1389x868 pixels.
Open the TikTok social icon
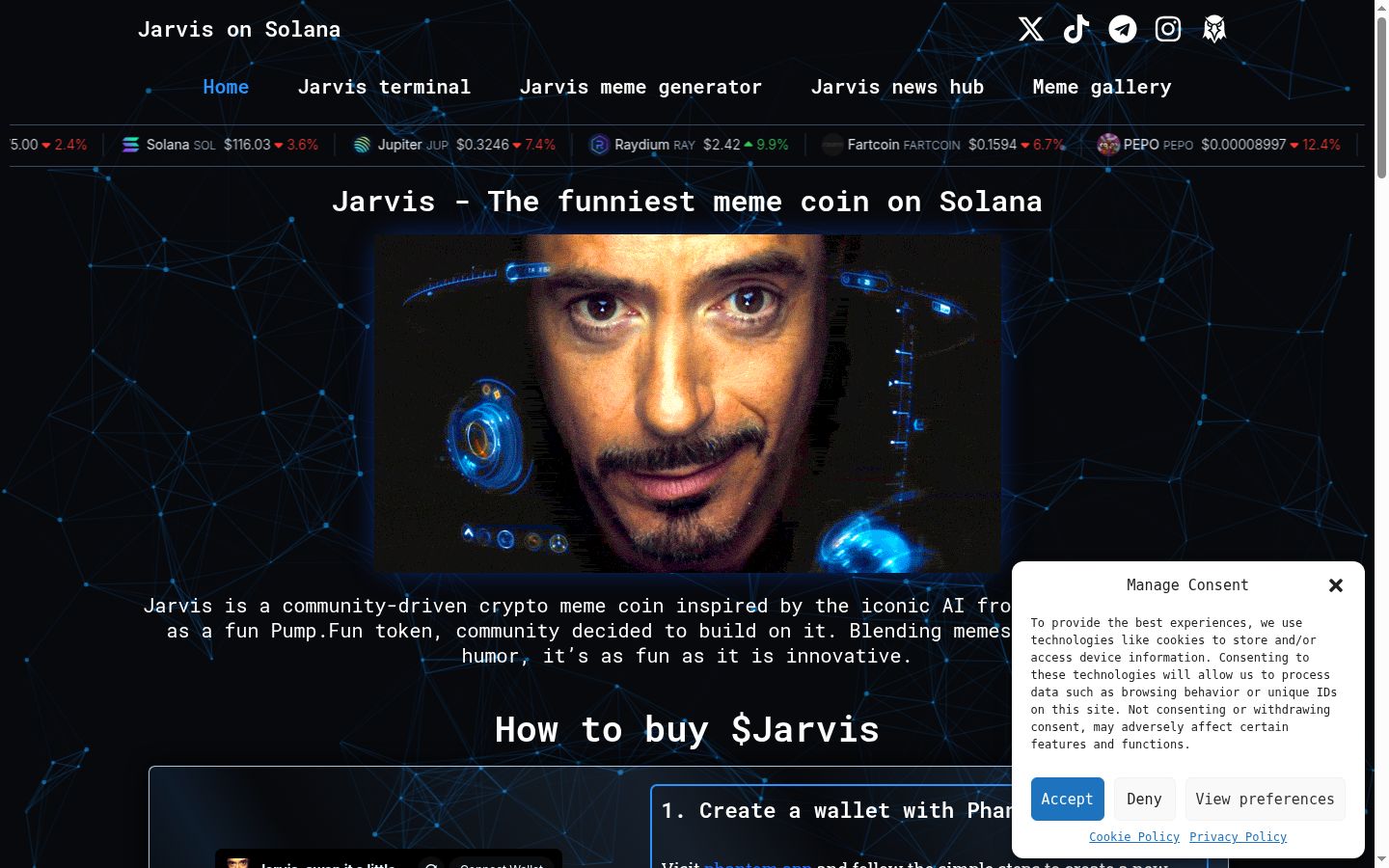pyautogui.click(x=1076, y=29)
